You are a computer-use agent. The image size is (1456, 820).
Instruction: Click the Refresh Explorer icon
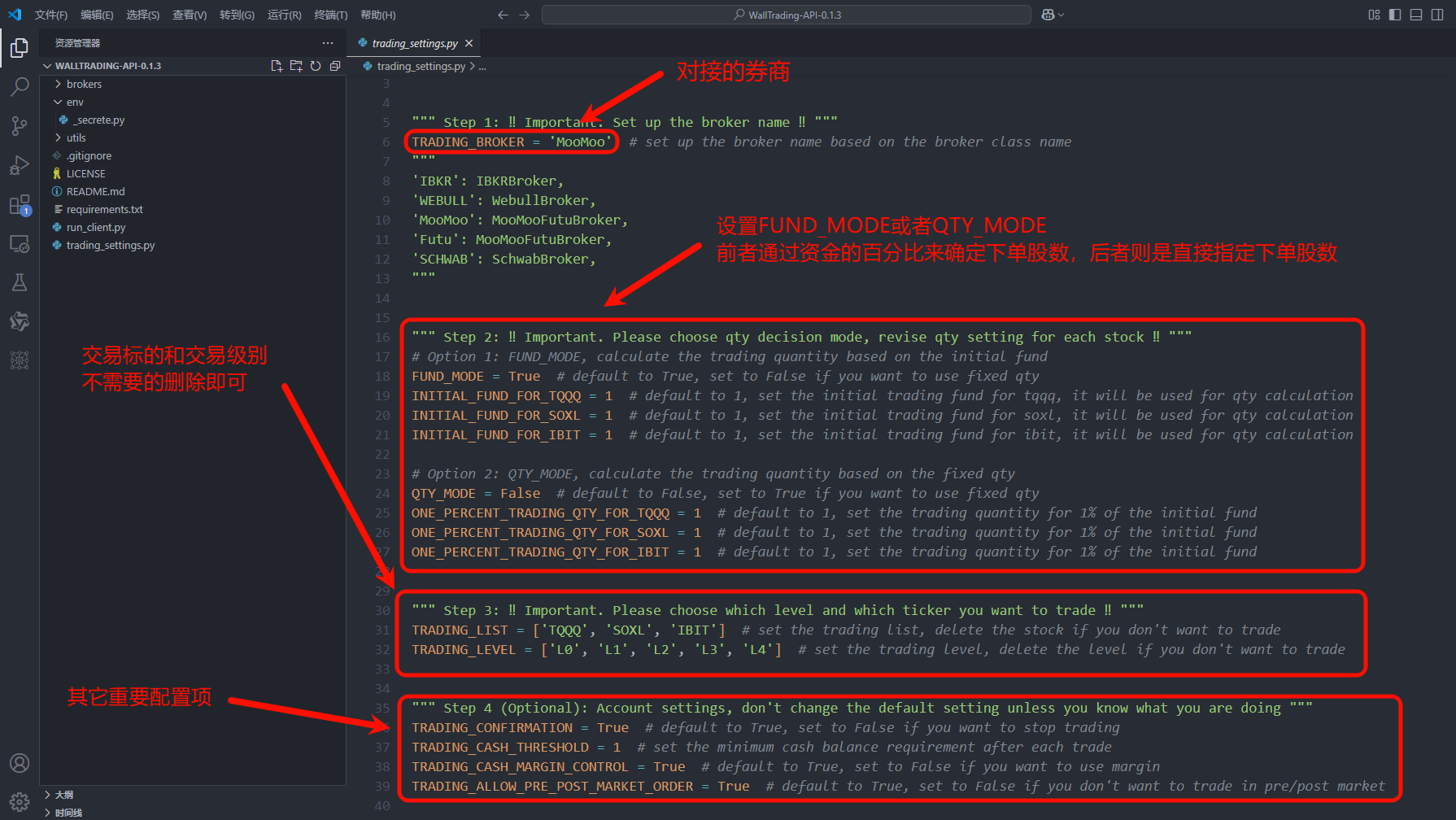(x=316, y=66)
